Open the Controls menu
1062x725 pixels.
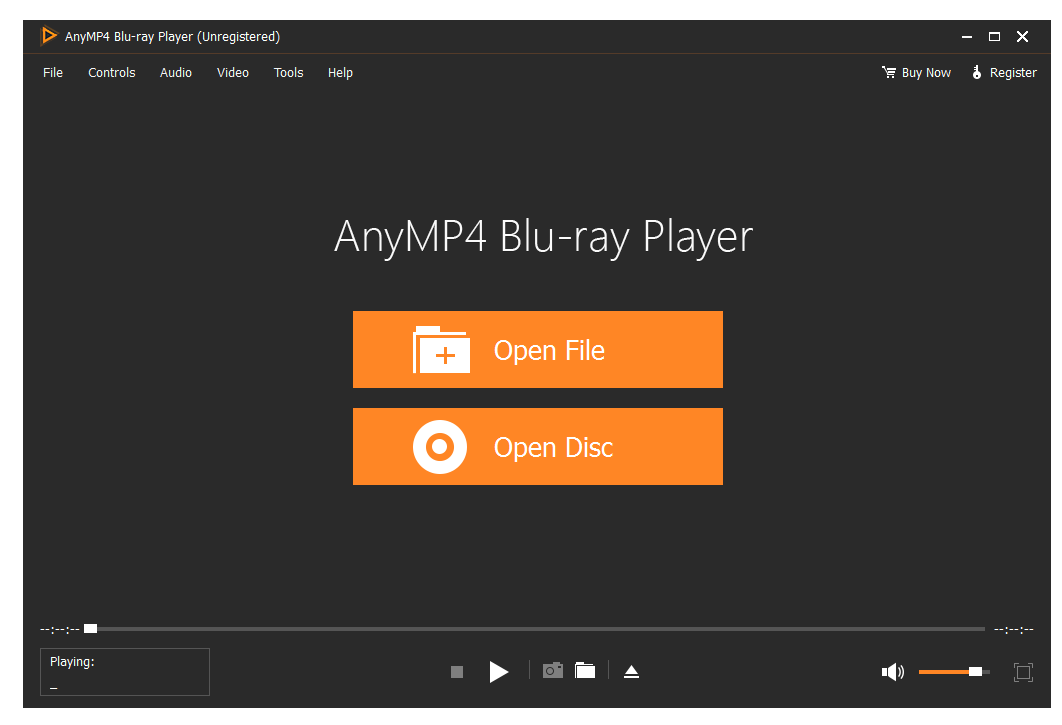pyautogui.click(x=112, y=72)
